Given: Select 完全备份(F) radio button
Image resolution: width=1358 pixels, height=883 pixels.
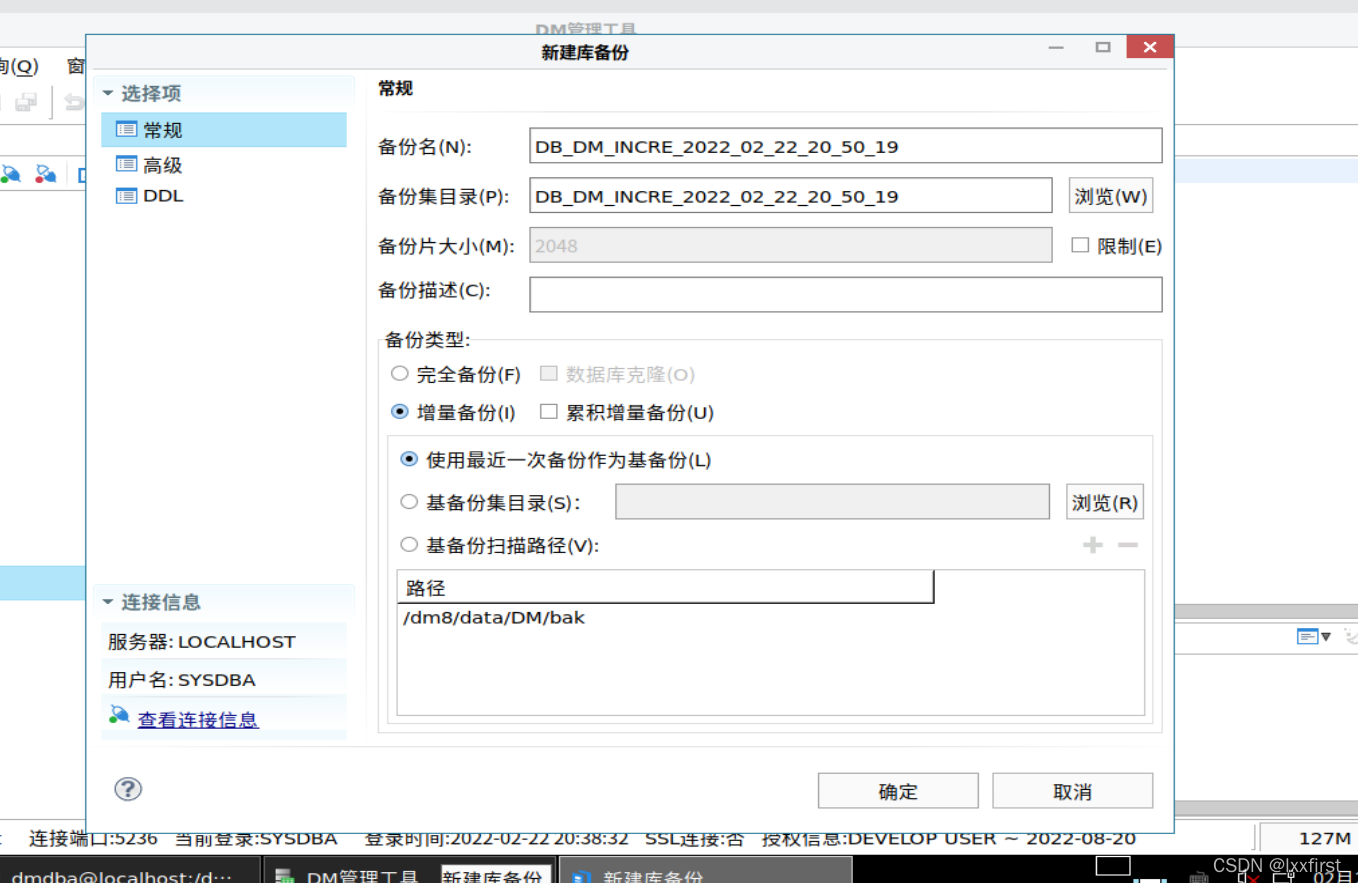Looking at the screenshot, I should coord(400,374).
